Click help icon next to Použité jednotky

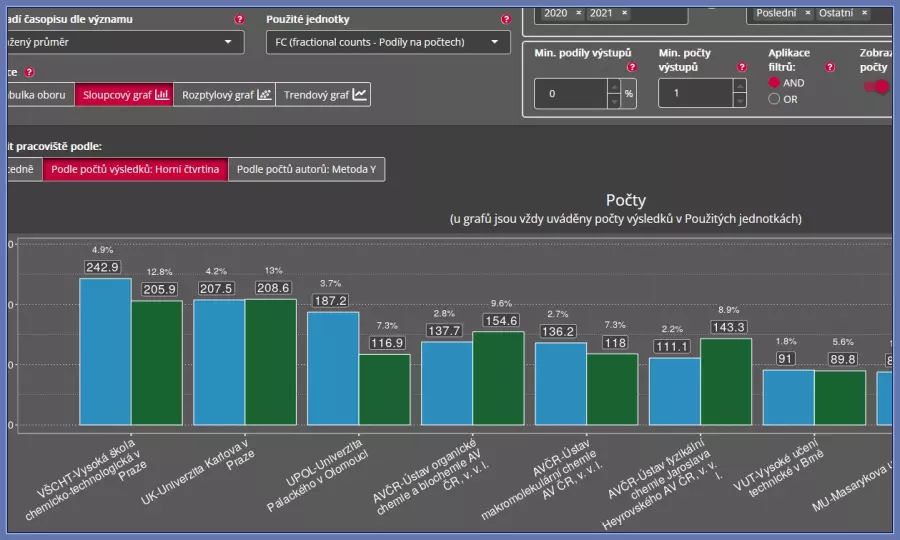tap(504, 19)
